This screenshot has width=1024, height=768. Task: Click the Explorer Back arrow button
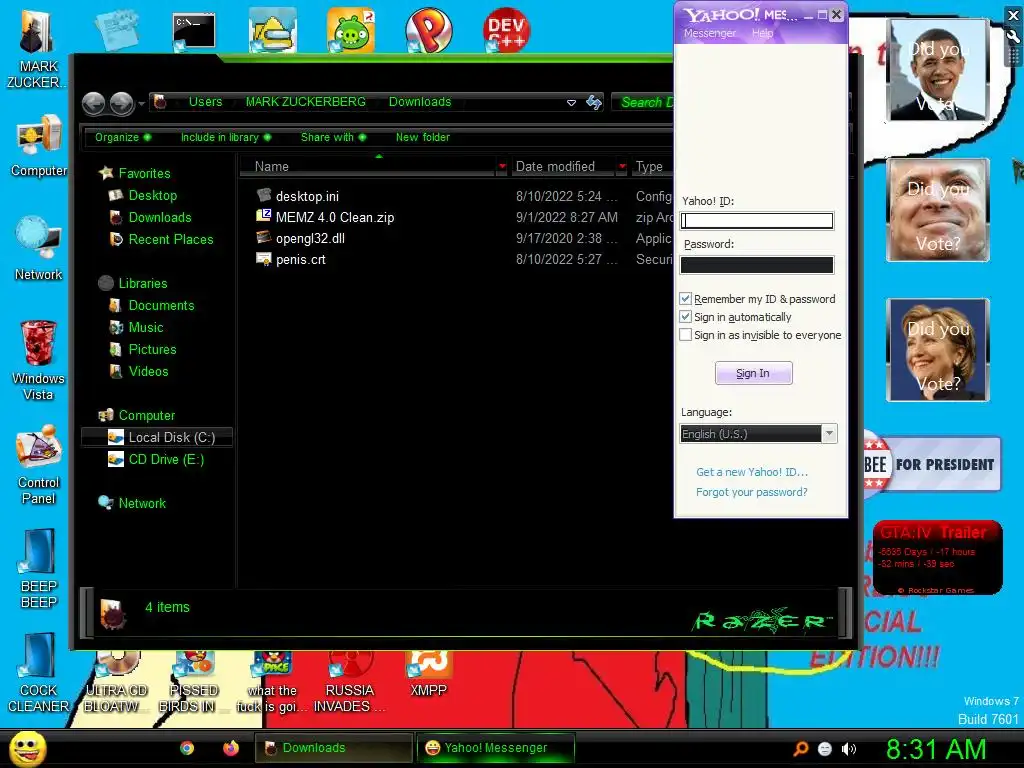point(94,103)
